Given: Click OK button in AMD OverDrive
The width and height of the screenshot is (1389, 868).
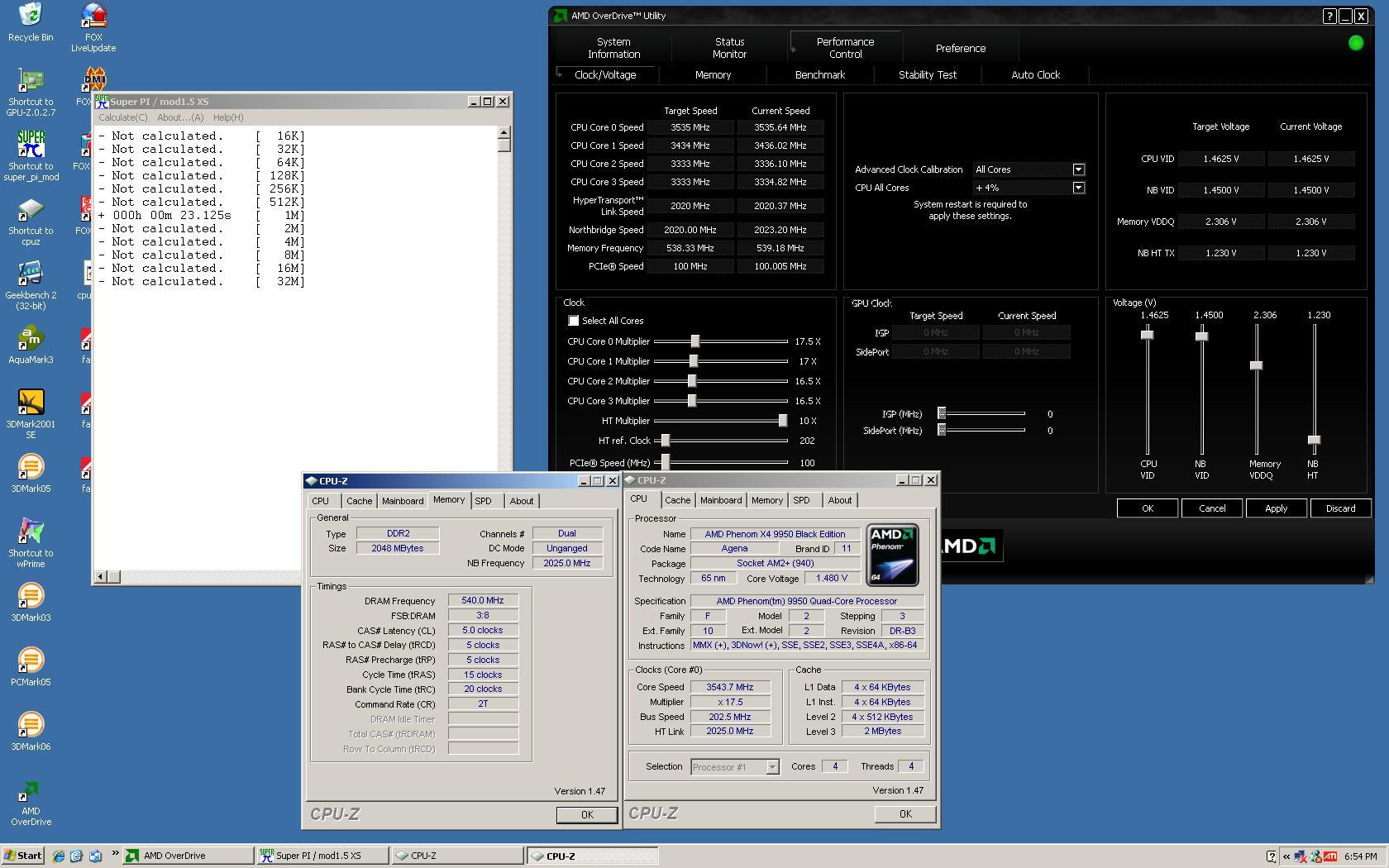Looking at the screenshot, I should tap(1148, 508).
